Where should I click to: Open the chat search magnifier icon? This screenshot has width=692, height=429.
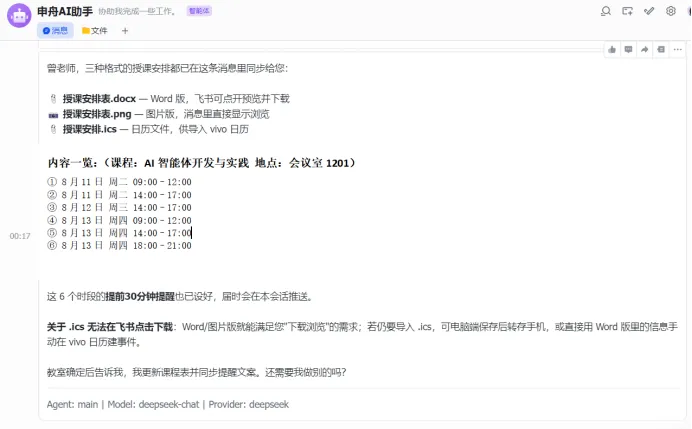[606, 11]
